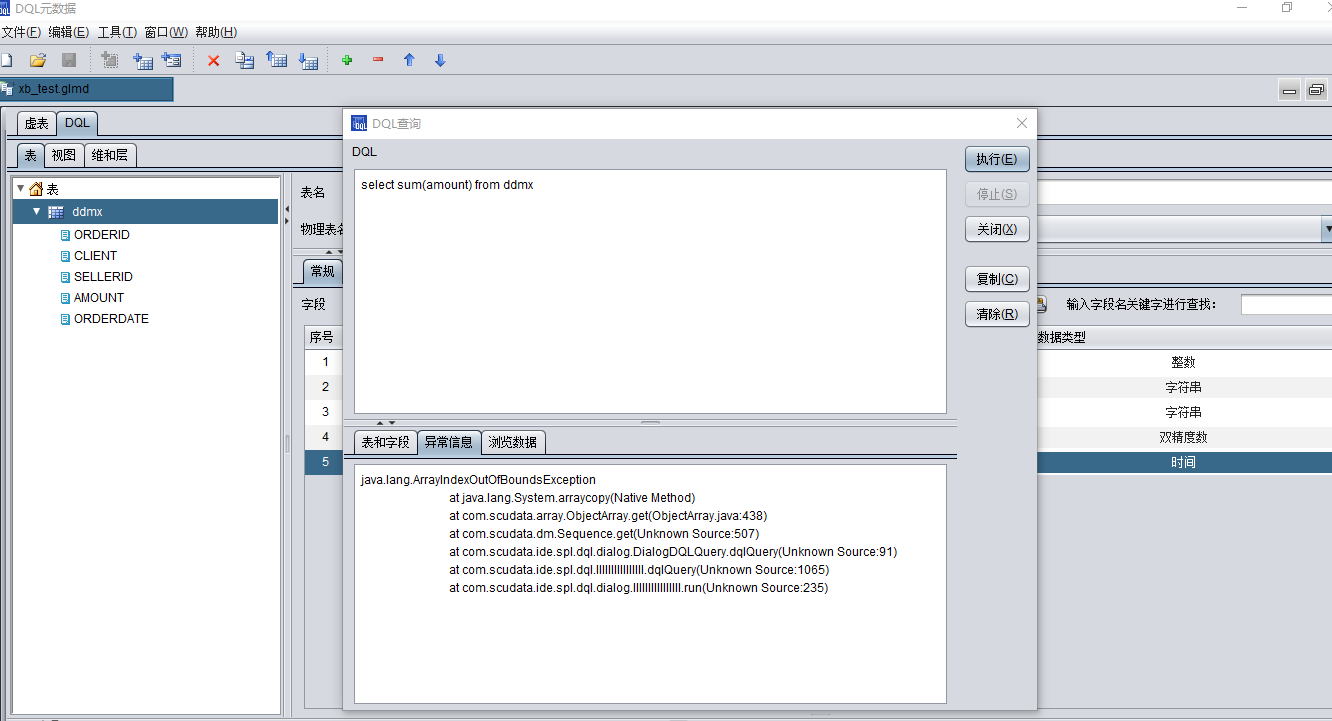Click the 清除(R) button

point(997,314)
